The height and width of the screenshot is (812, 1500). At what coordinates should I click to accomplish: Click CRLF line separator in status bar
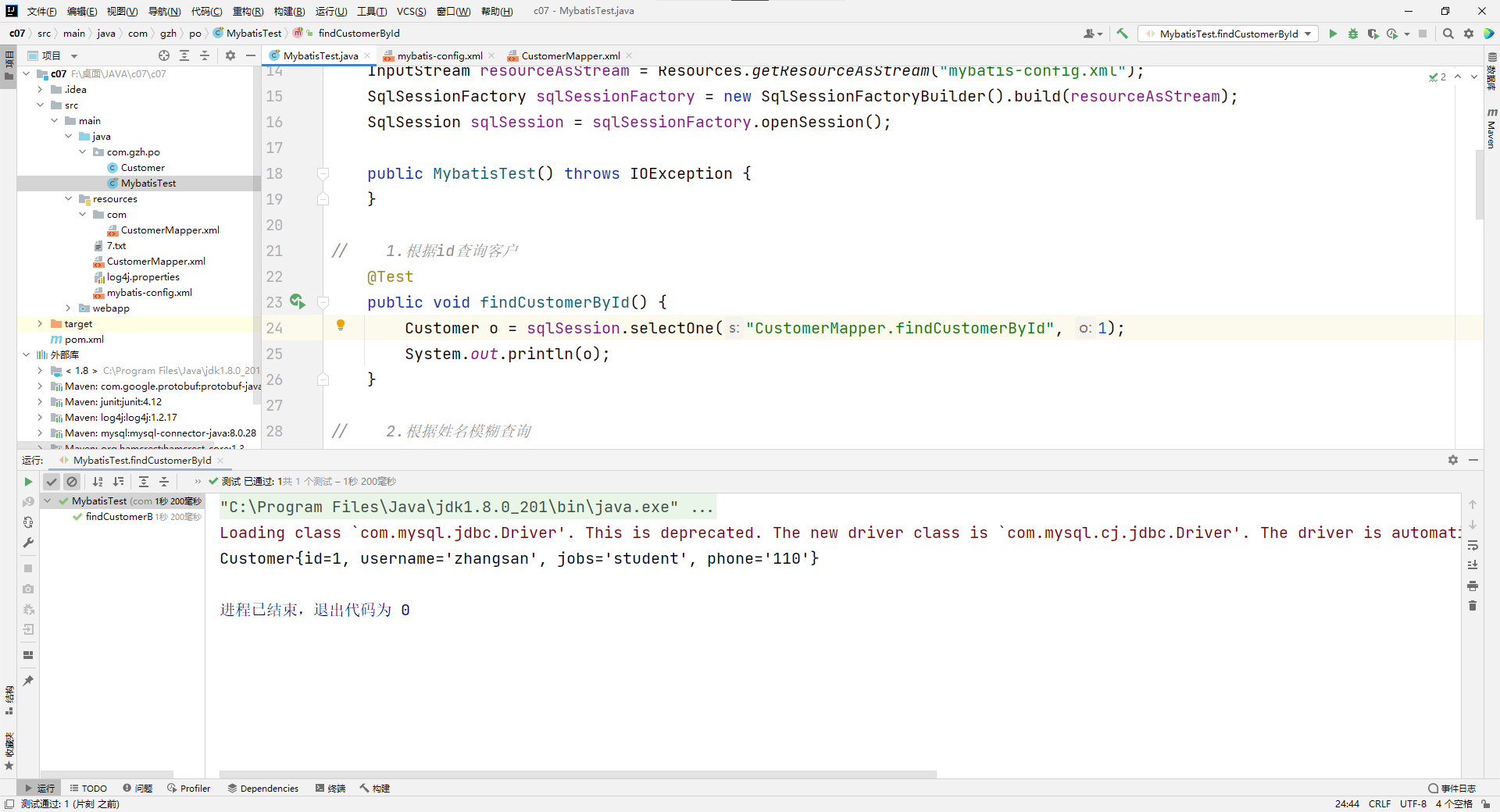(1380, 803)
